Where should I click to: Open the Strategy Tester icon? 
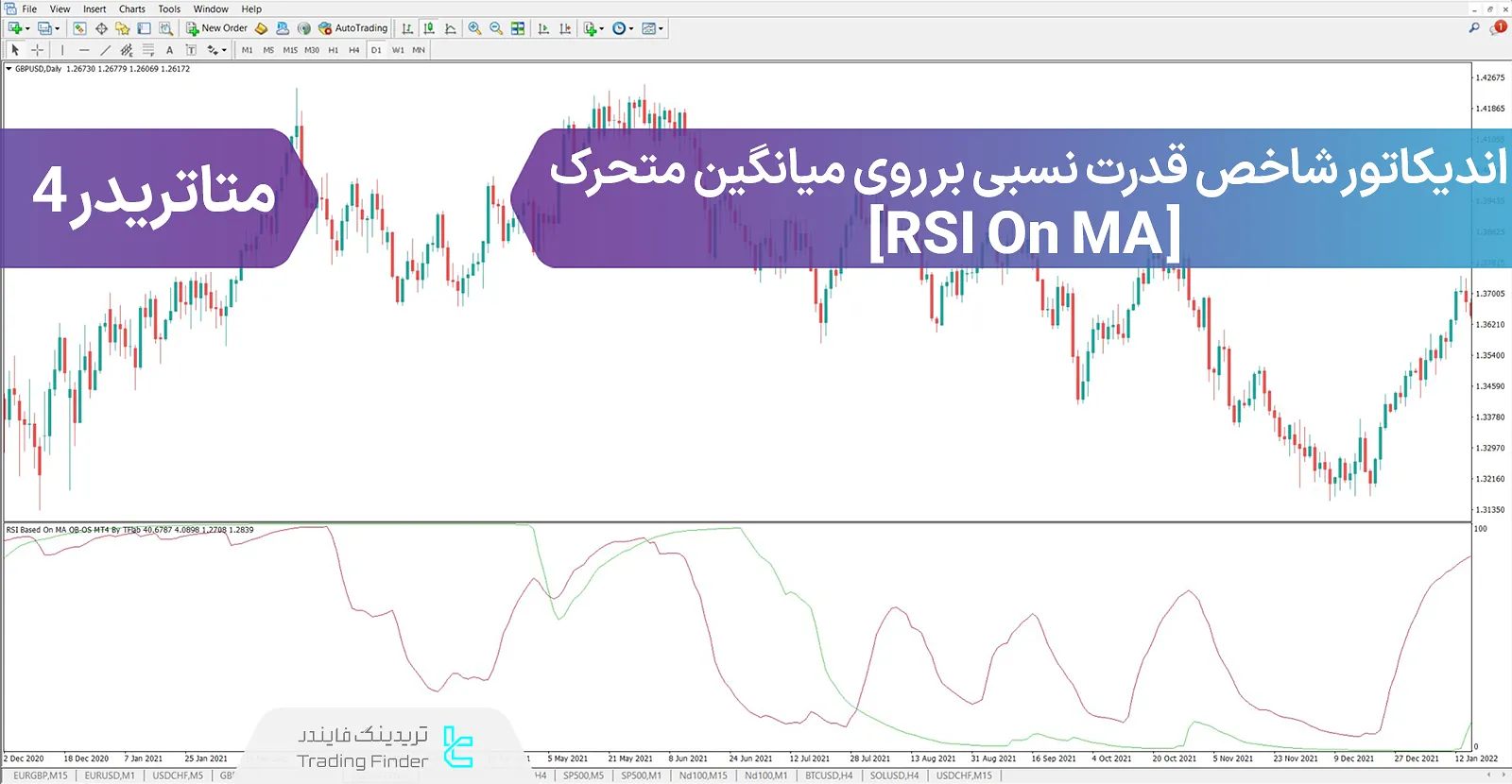[165, 28]
